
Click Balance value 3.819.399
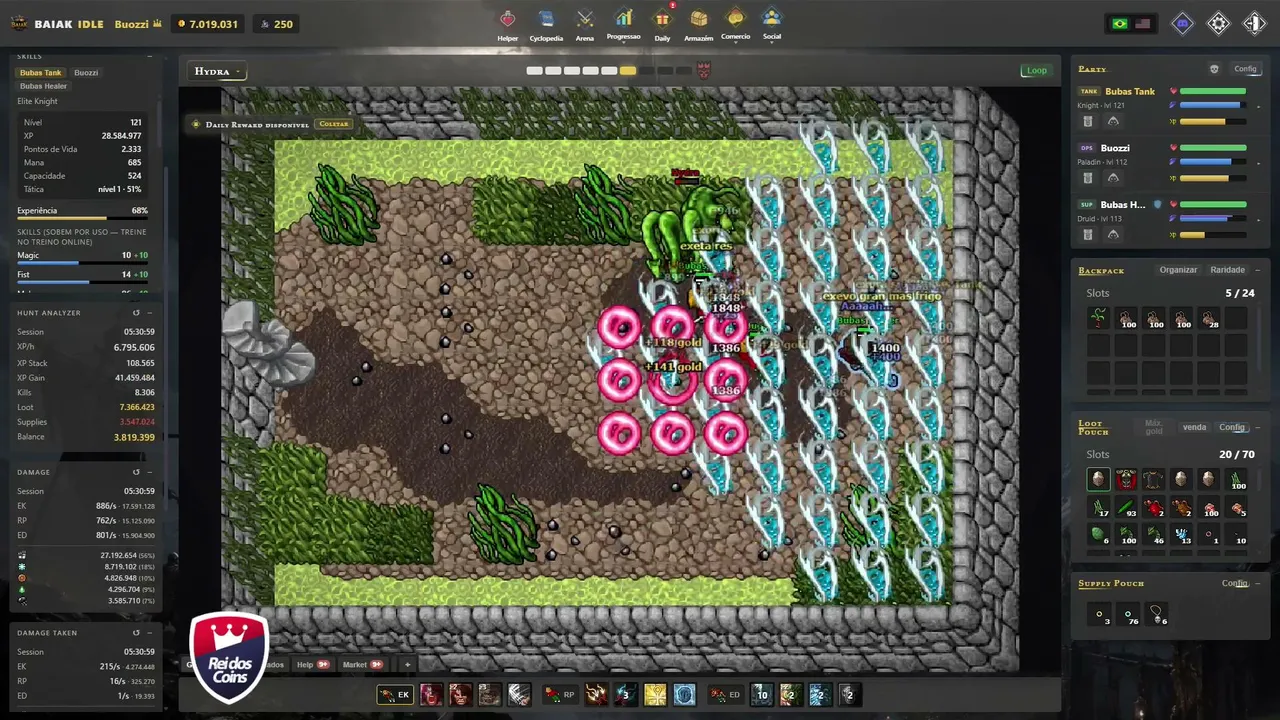click(x=135, y=437)
